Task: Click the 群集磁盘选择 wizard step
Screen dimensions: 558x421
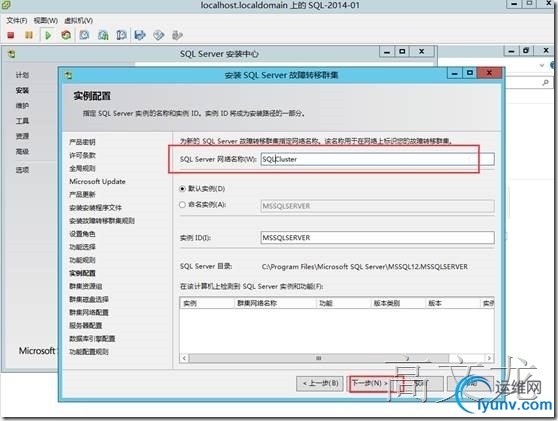Action: (89, 299)
